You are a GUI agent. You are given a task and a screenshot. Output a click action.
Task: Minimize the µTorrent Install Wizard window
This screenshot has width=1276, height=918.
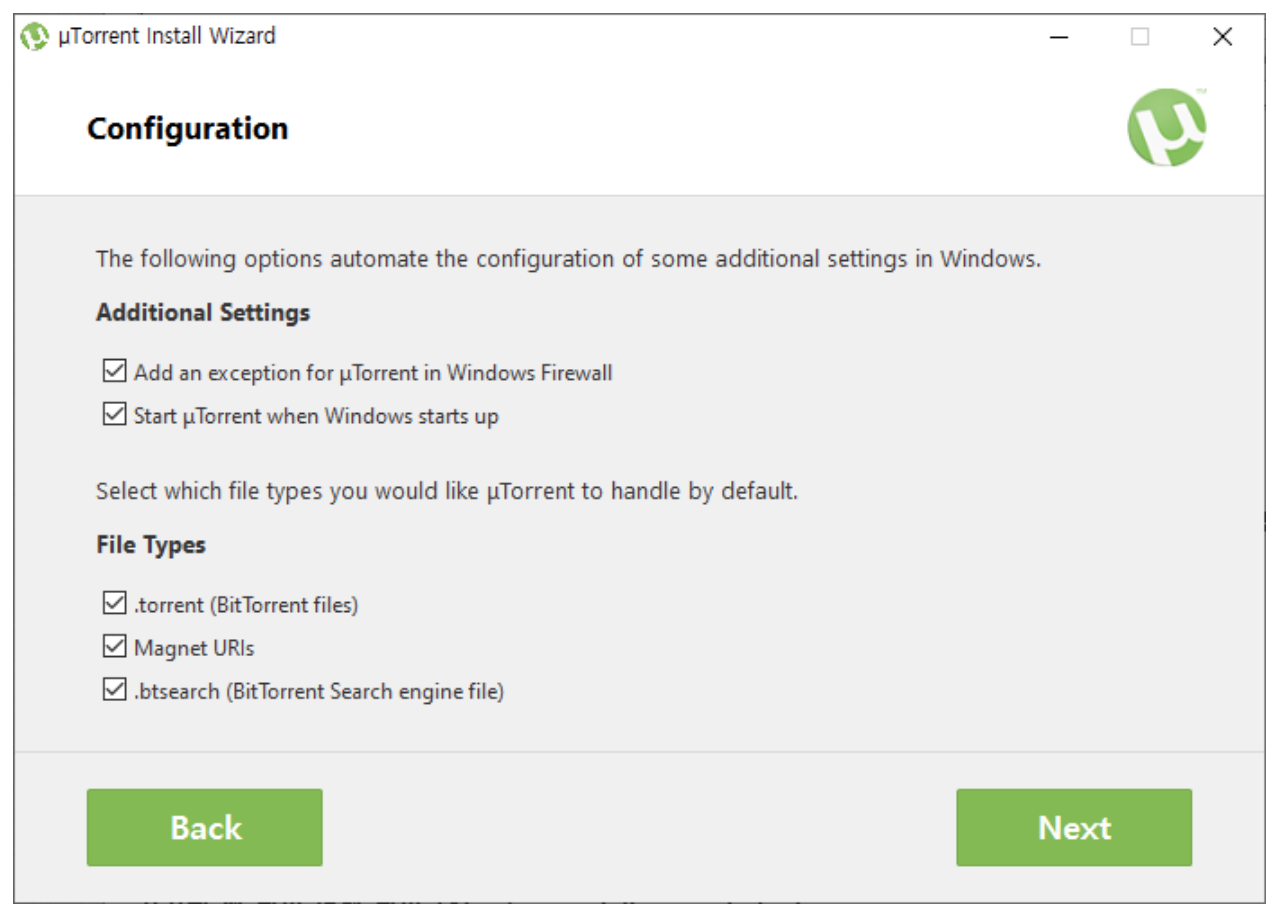pos(1059,38)
